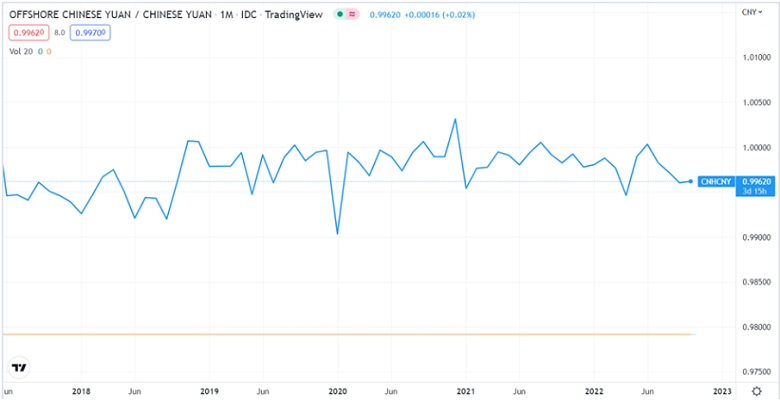Screen dimensions: 780x405
Task: Click the 1M interval label in title
Action: point(229,15)
